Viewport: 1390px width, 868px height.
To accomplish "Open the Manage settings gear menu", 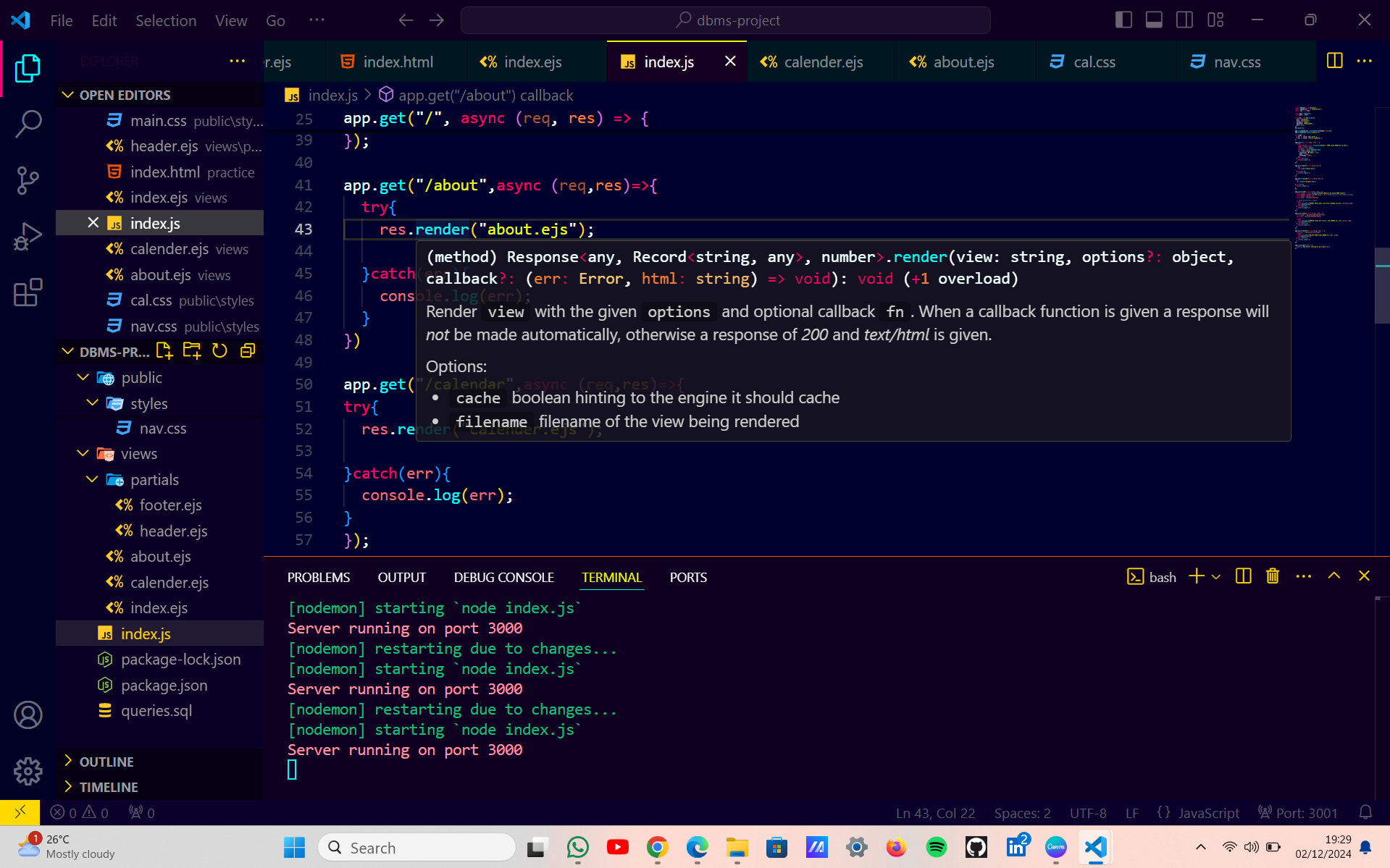I will click(28, 771).
